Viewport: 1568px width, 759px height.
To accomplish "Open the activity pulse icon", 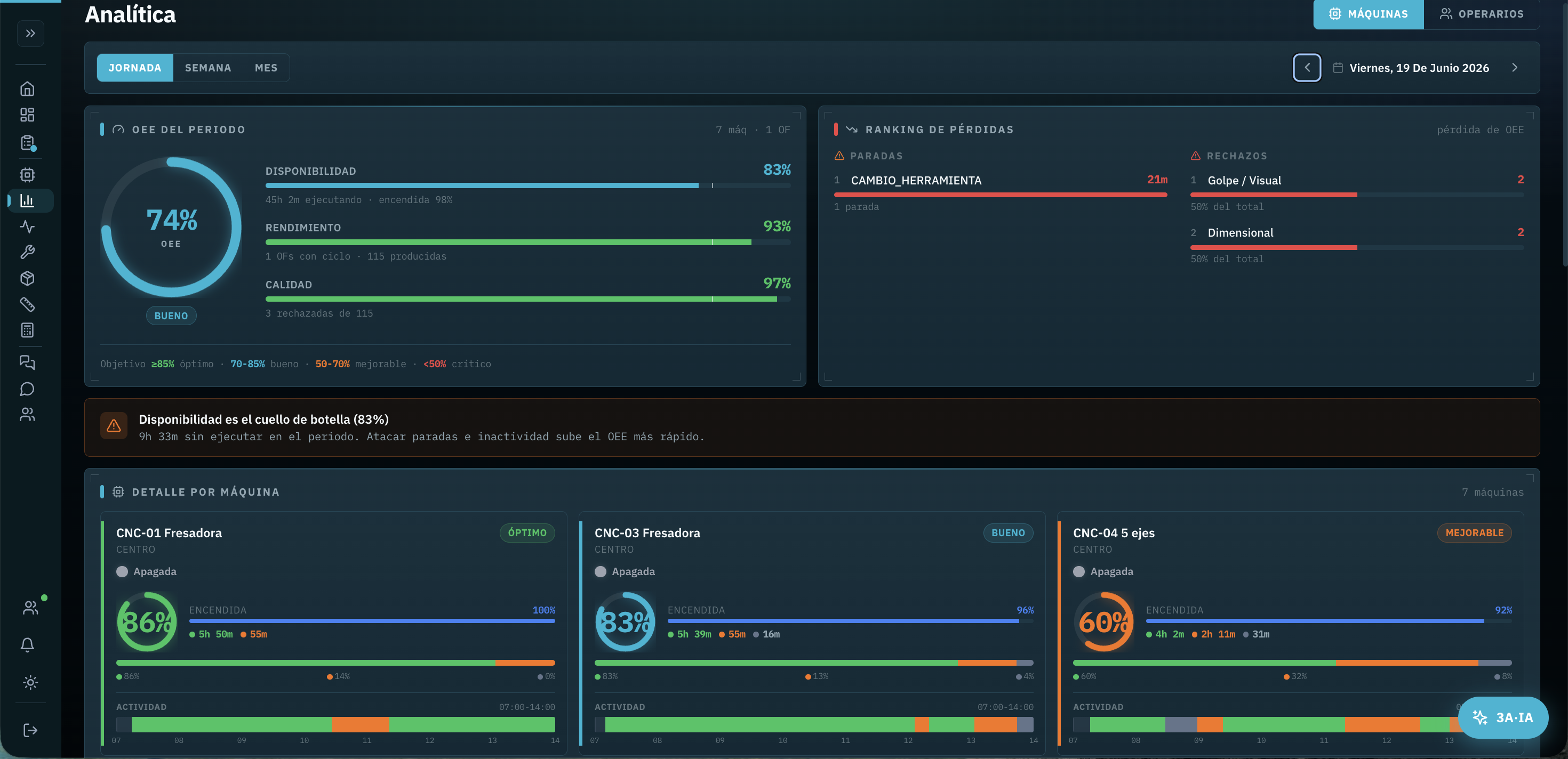I will (x=27, y=227).
